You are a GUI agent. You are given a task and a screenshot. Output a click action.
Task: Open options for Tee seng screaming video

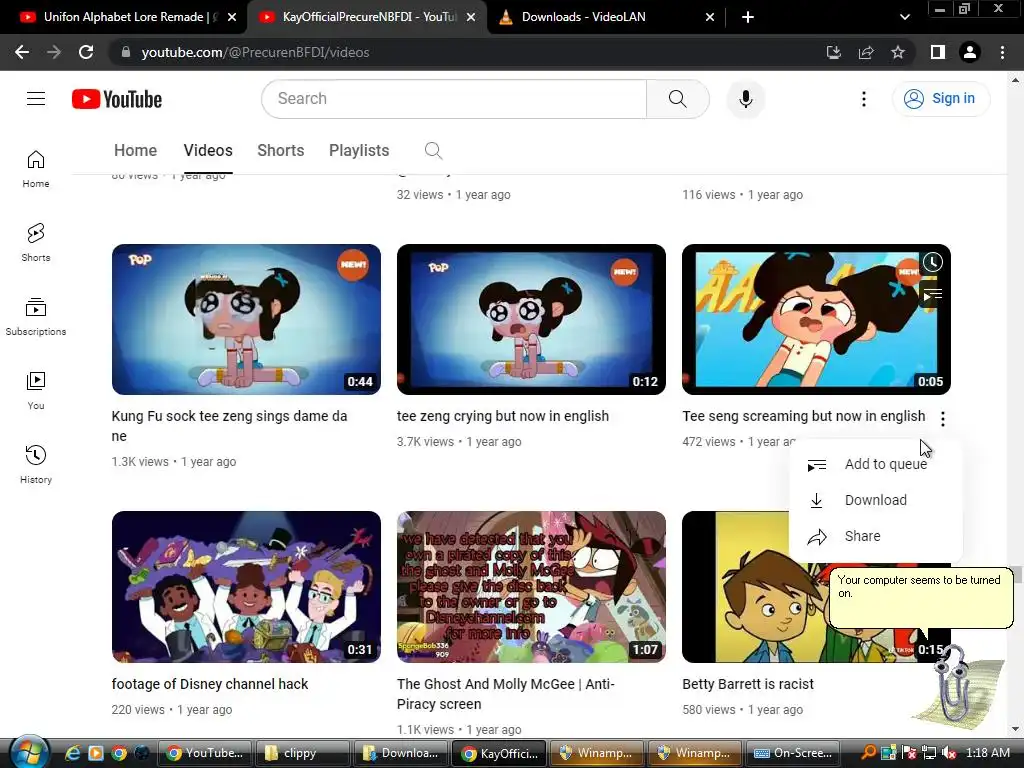pyautogui.click(x=942, y=419)
